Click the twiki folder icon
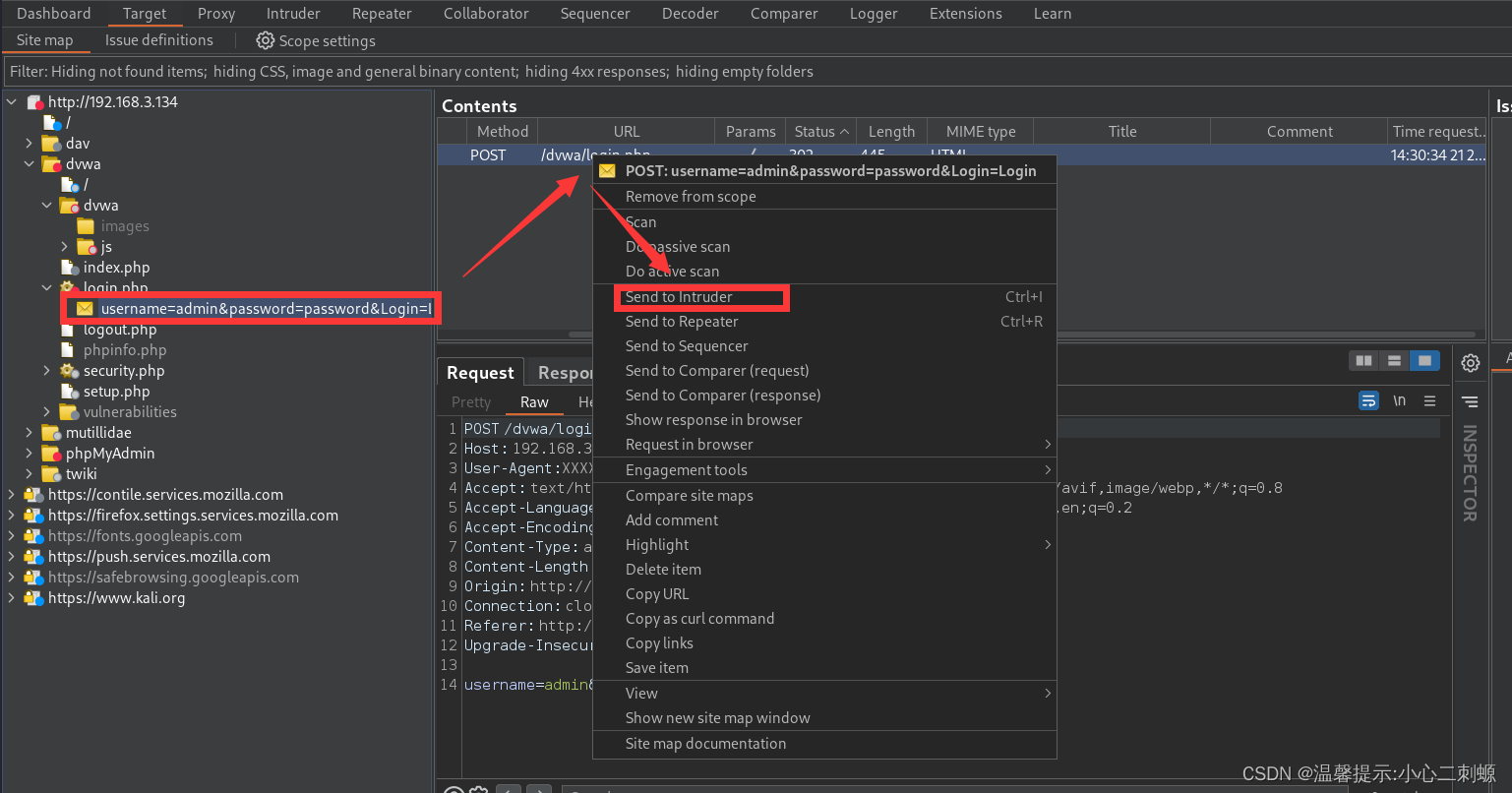Image resolution: width=1512 pixels, height=793 pixels. click(52, 474)
